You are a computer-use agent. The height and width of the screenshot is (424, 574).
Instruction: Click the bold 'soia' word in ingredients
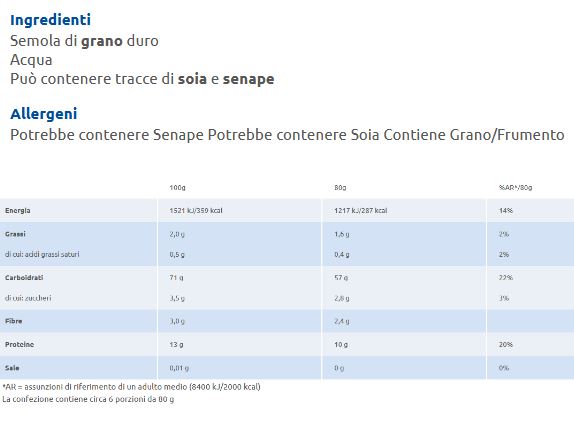tap(192, 79)
